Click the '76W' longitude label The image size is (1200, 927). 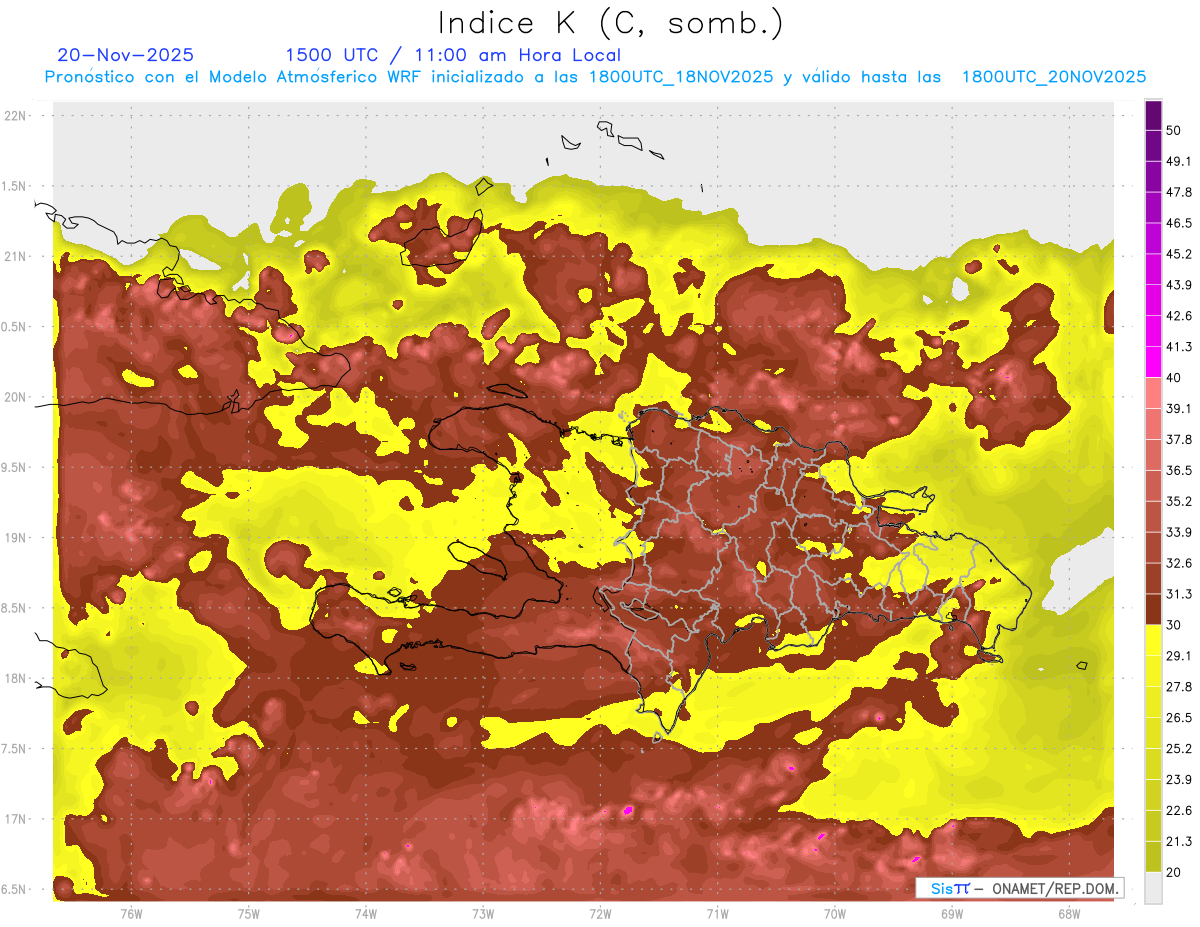(131, 914)
